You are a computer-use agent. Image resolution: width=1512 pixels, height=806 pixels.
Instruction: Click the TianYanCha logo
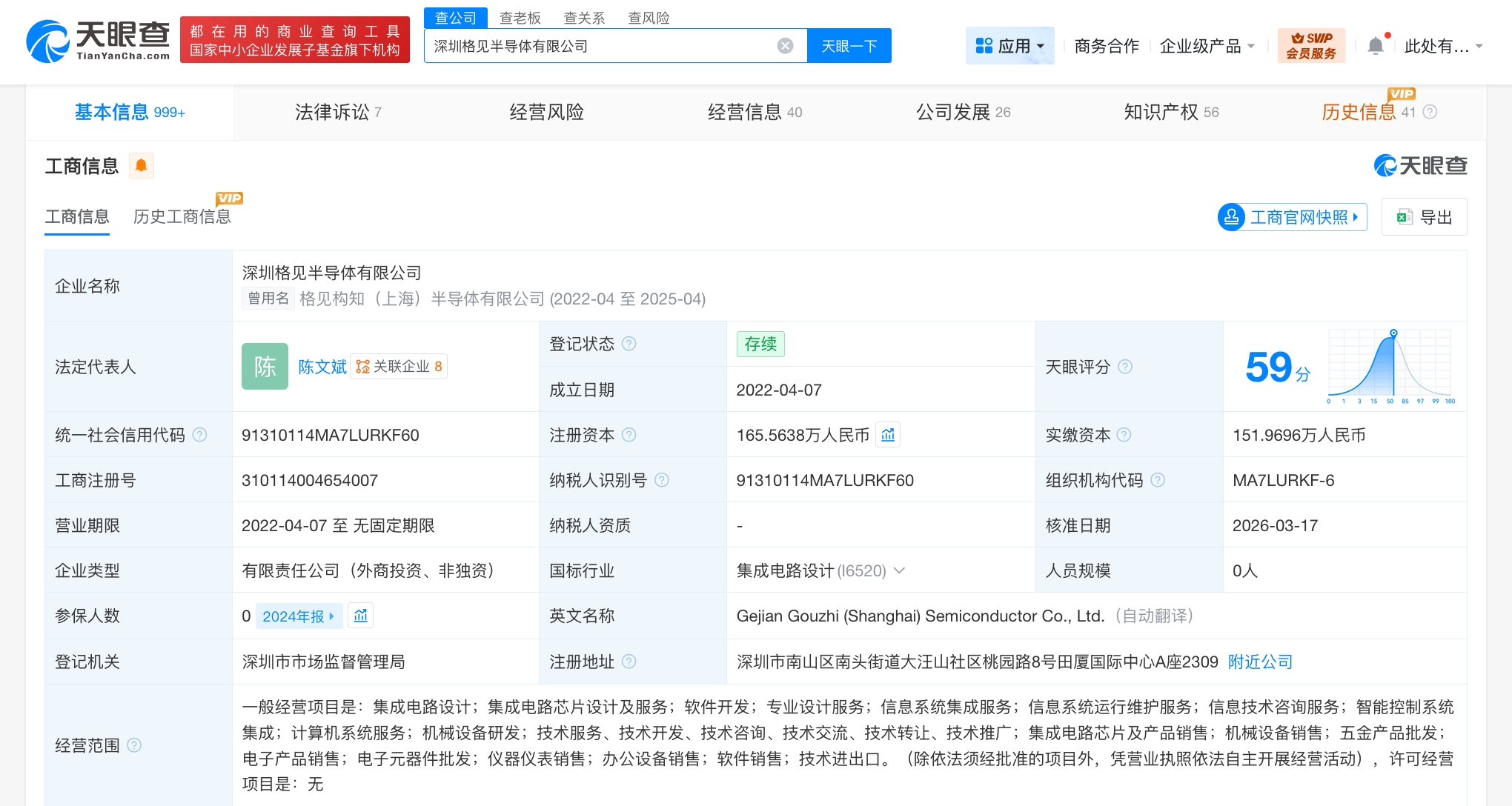click(x=99, y=41)
